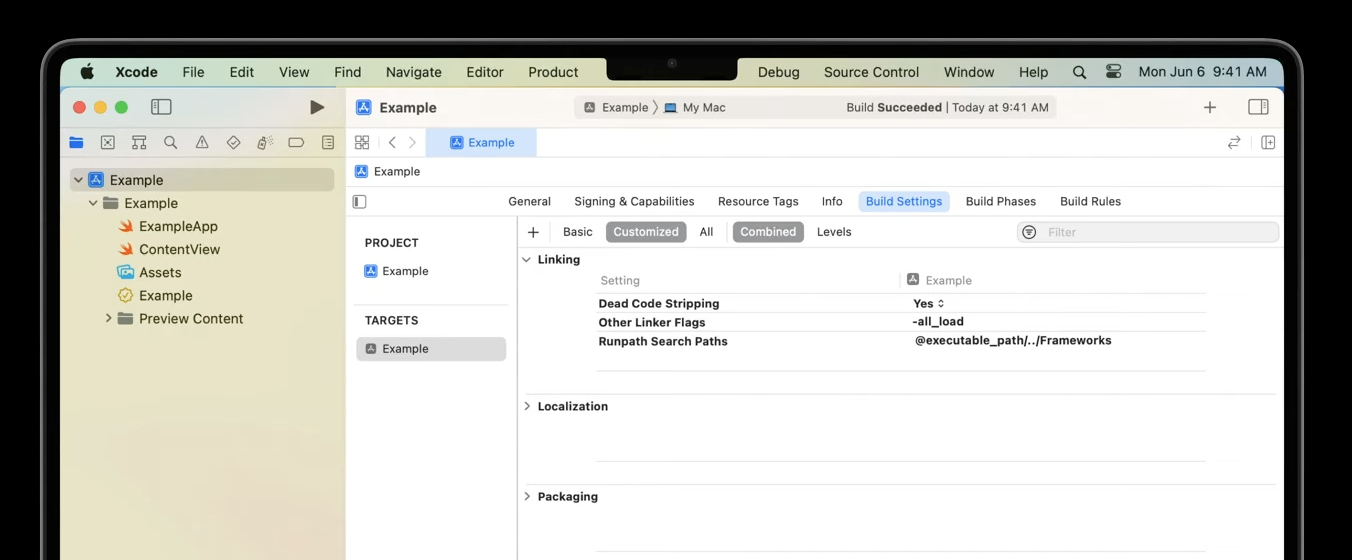Add an editor on the right
Viewport: 1352px width, 560px height.
[1268, 142]
